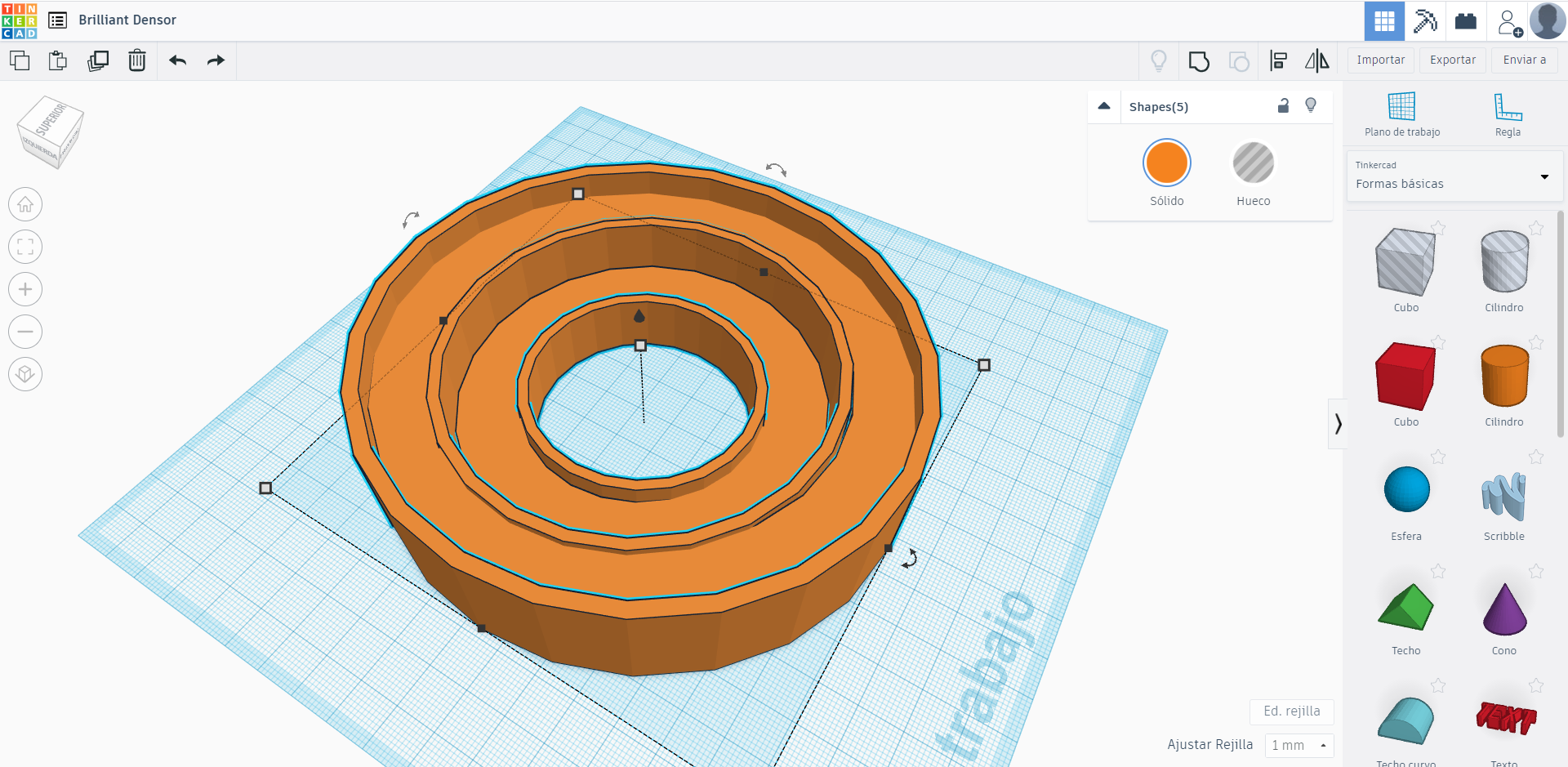
Task: Click the black cone height handle
Action: (639, 315)
